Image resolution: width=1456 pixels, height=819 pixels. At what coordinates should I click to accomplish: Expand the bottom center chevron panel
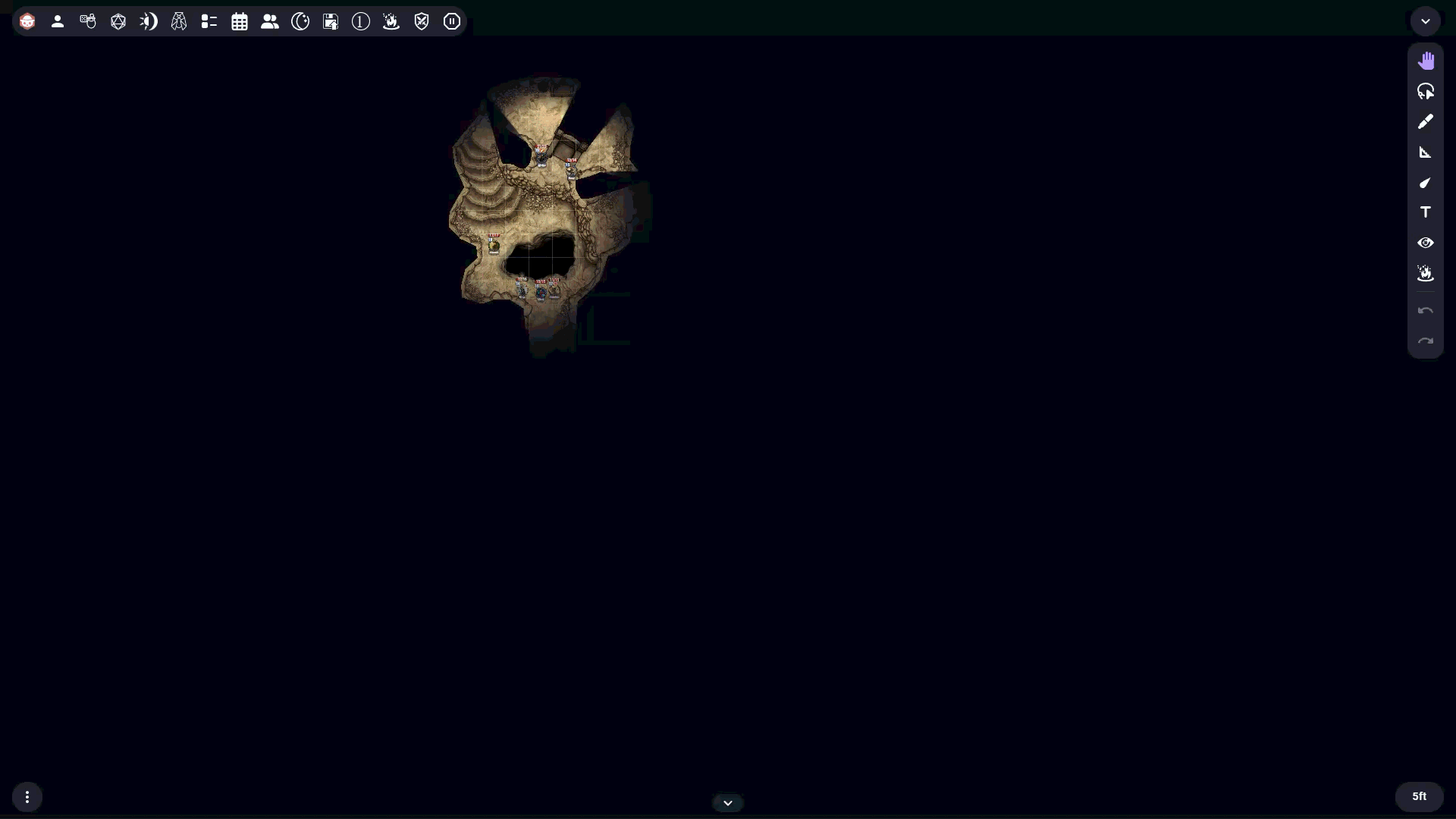728,802
